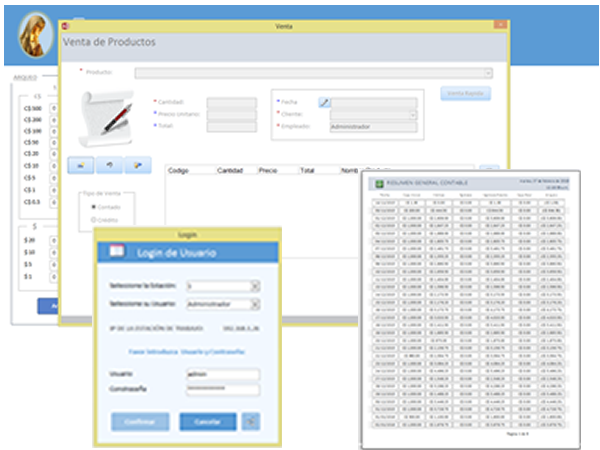
Task: Click the Contraseña password field
Action: point(222,388)
